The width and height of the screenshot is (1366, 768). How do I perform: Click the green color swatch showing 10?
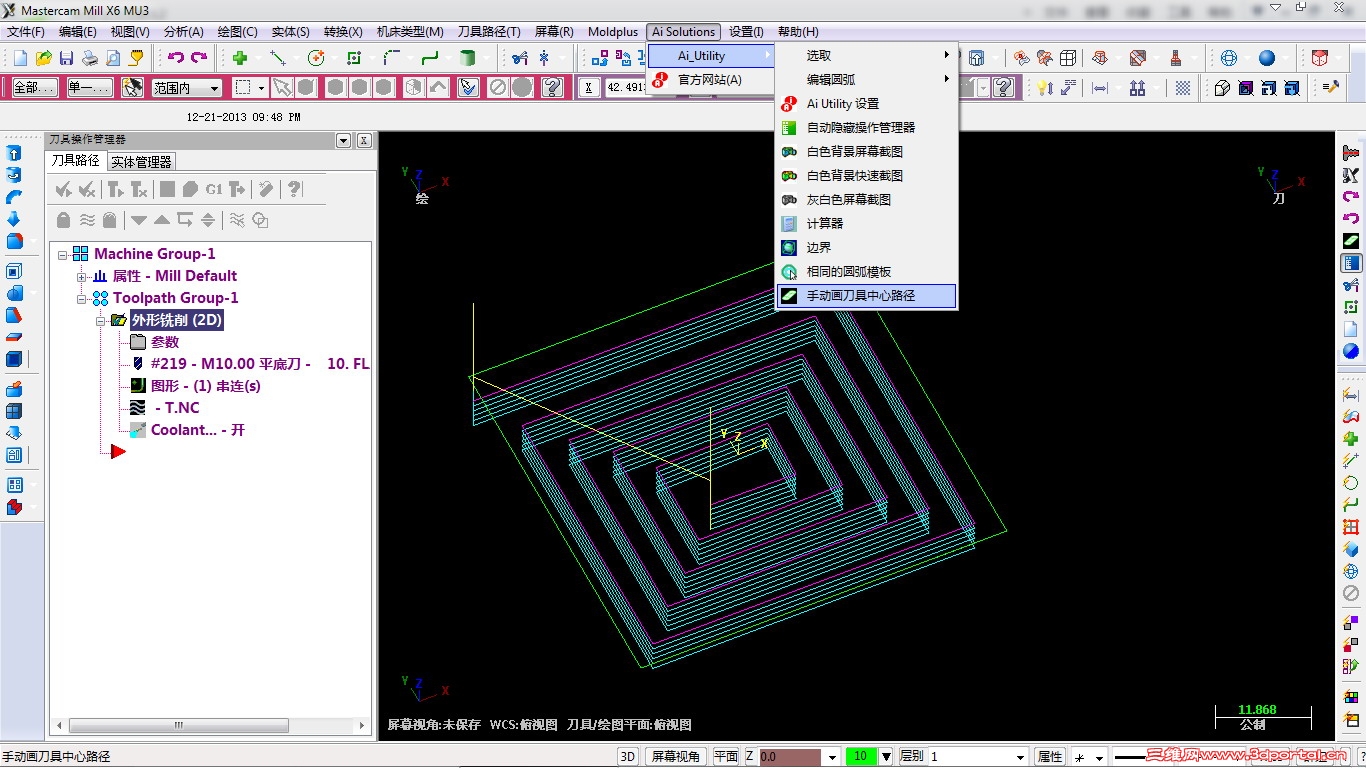pos(861,757)
